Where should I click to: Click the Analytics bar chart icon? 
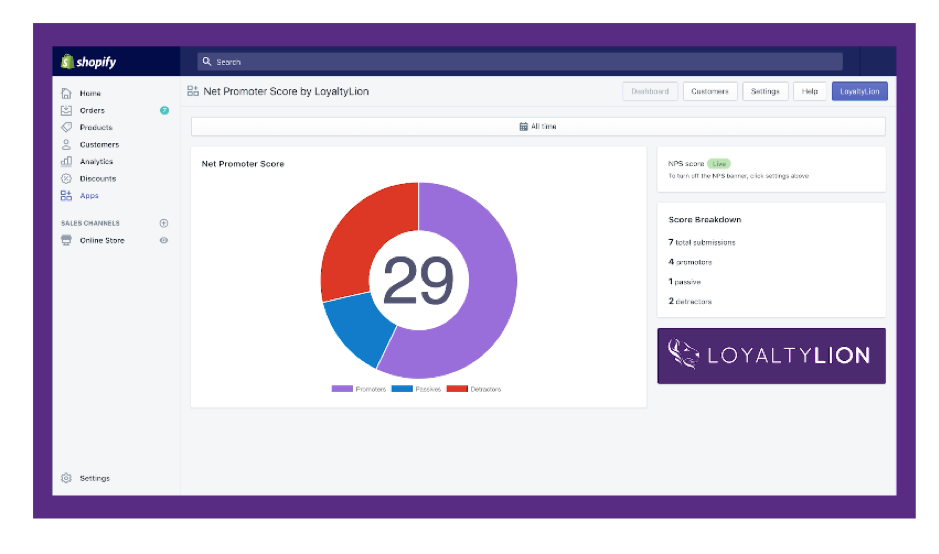(66, 161)
